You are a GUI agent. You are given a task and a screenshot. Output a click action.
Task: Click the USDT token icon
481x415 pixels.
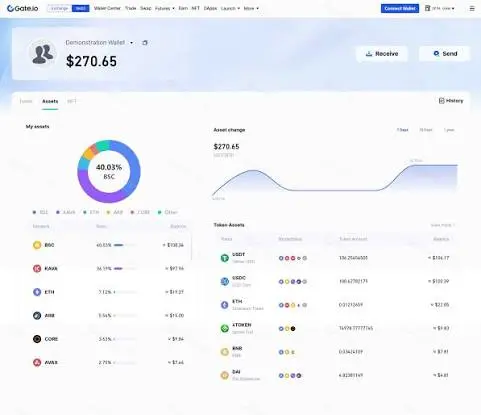coord(225,258)
